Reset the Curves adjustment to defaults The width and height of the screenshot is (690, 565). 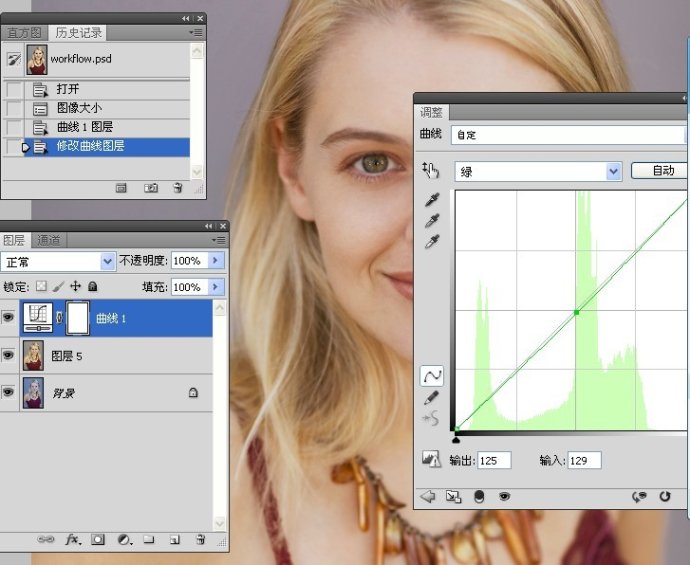(x=665, y=497)
